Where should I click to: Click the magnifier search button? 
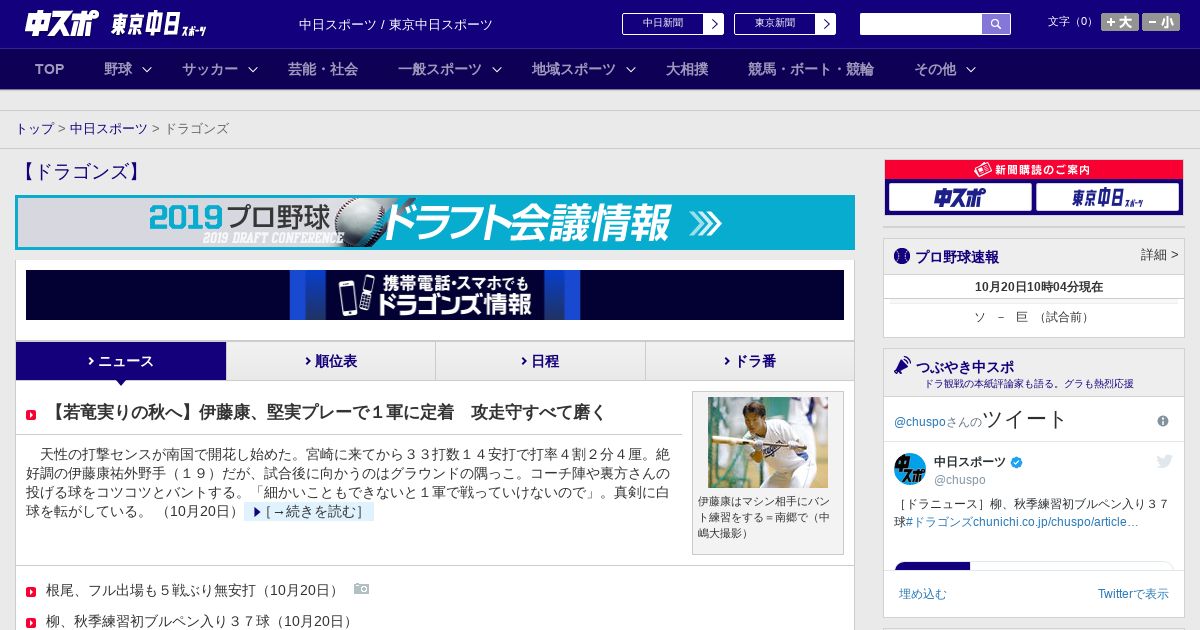click(996, 24)
